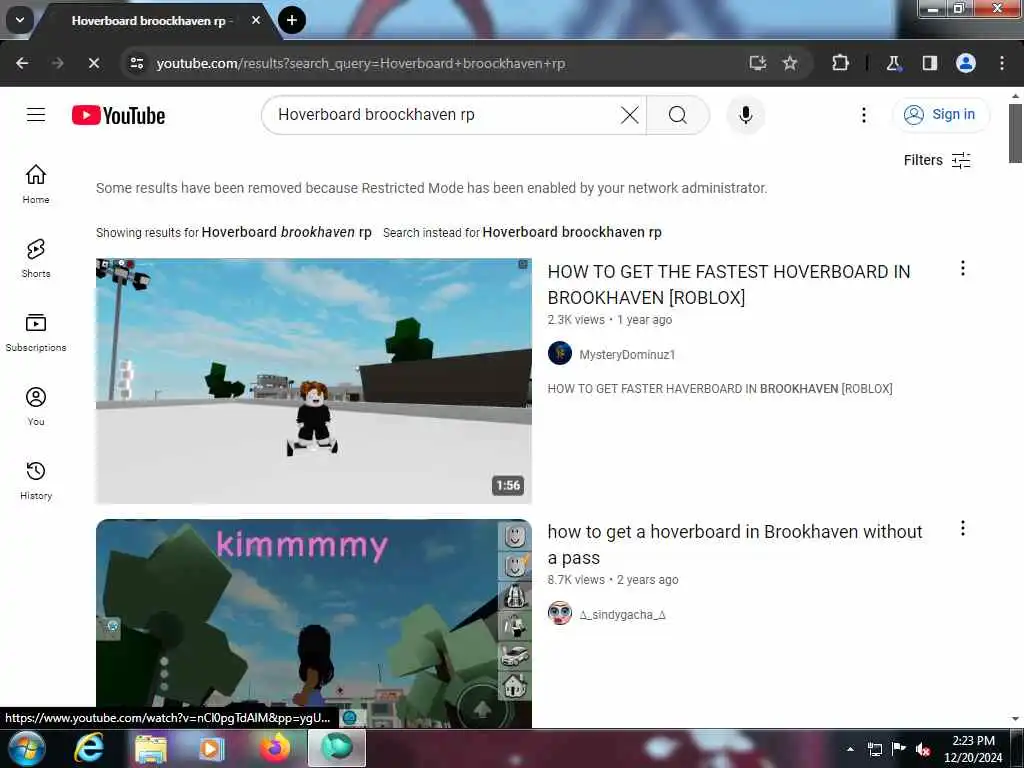Open the YouTube hamburger guide menu
Viewport: 1024px width, 768px height.
36,115
